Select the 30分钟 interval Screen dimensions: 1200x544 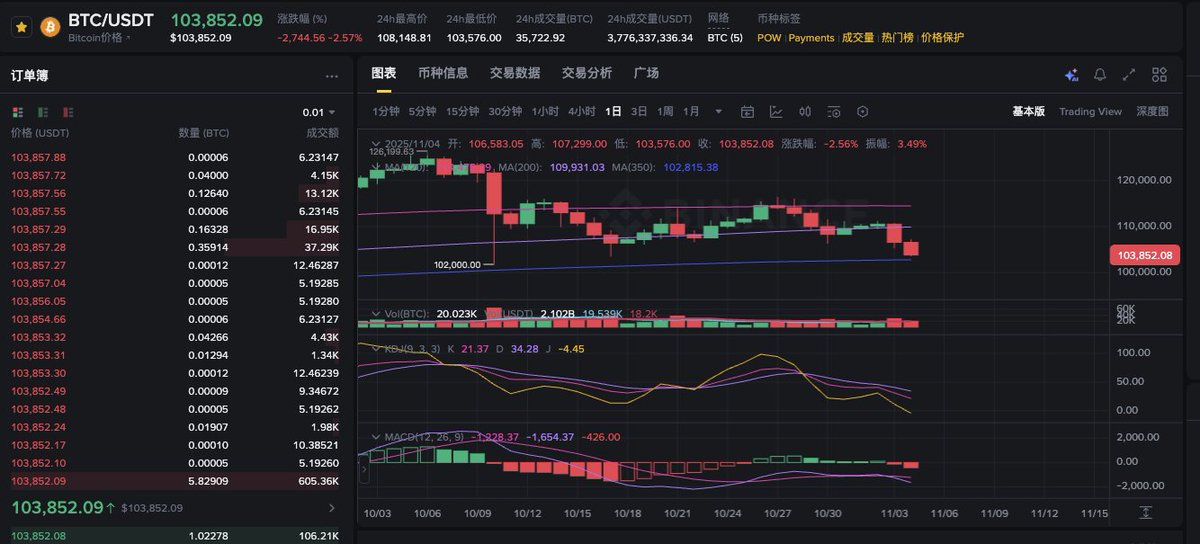click(x=505, y=112)
